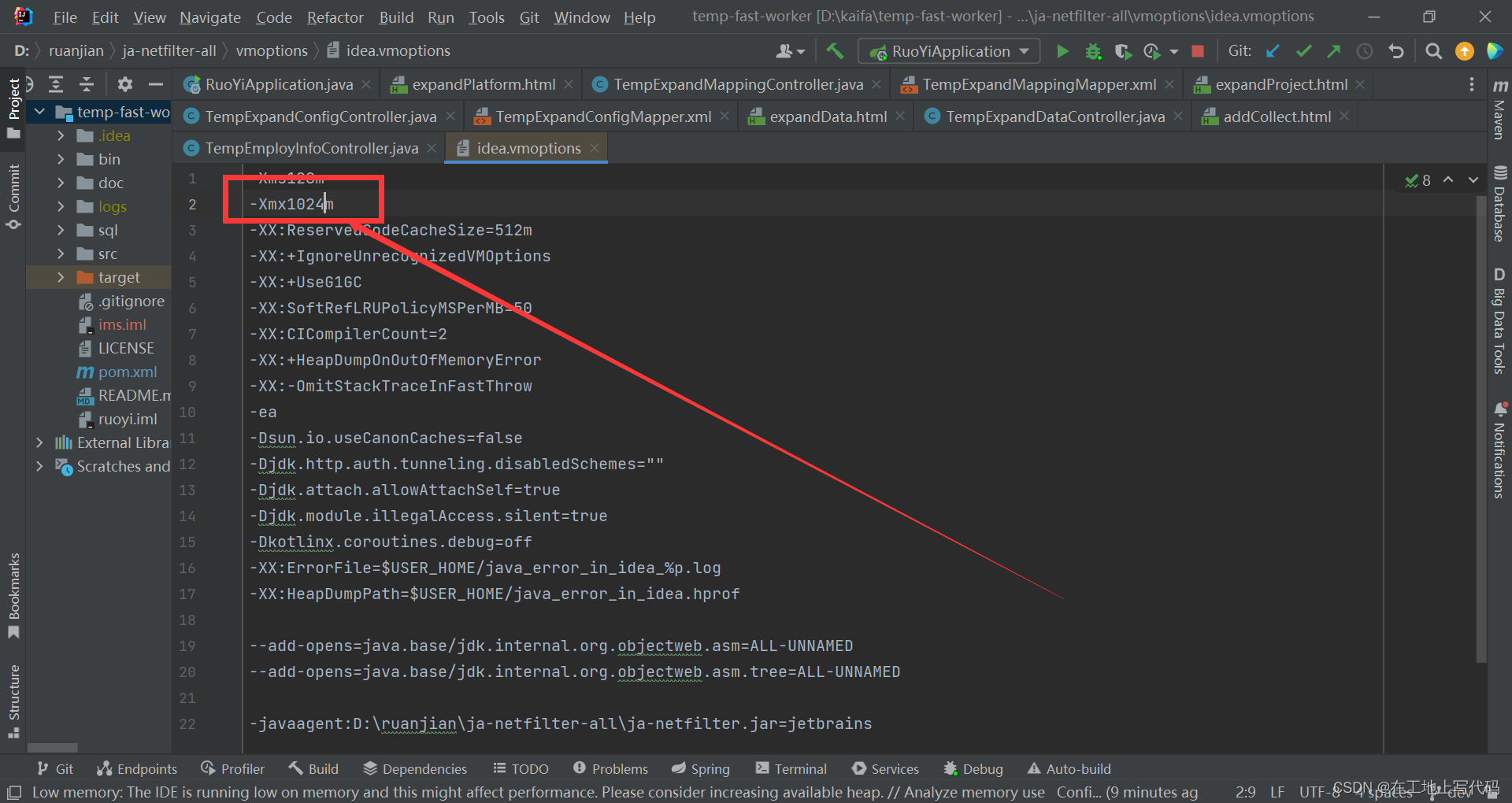Toggle the Services panel
1512x803 pixels.
[885, 768]
